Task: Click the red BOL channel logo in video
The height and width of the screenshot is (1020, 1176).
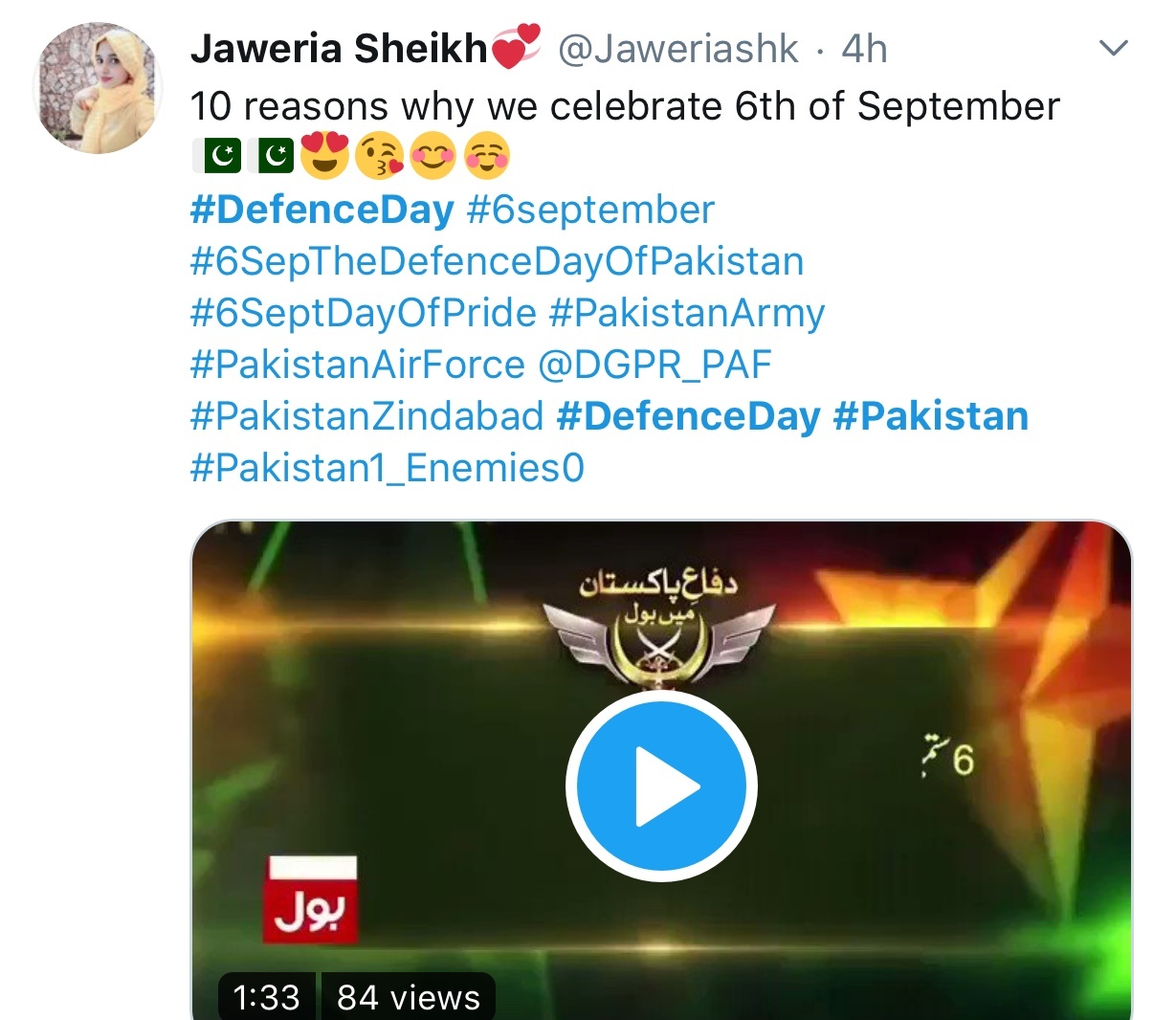Action: coord(311,899)
